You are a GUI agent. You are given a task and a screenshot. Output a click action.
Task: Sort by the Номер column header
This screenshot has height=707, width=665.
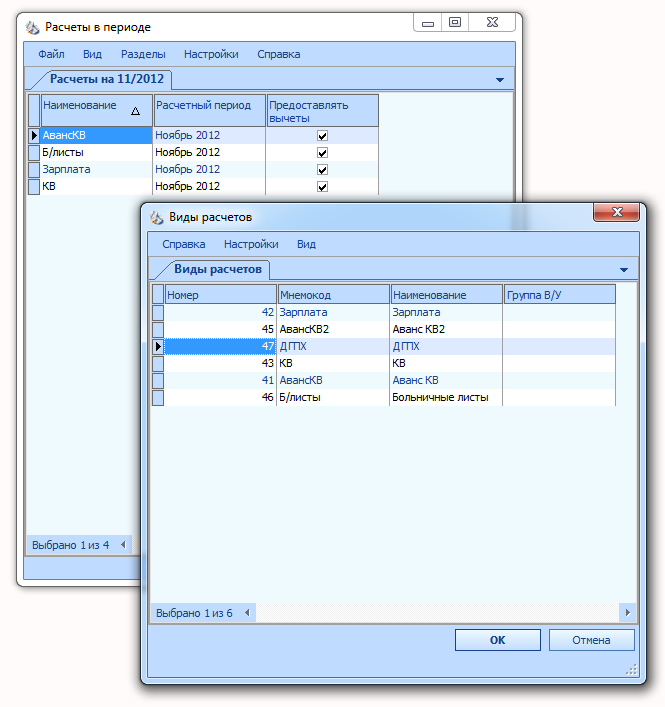point(220,294)
